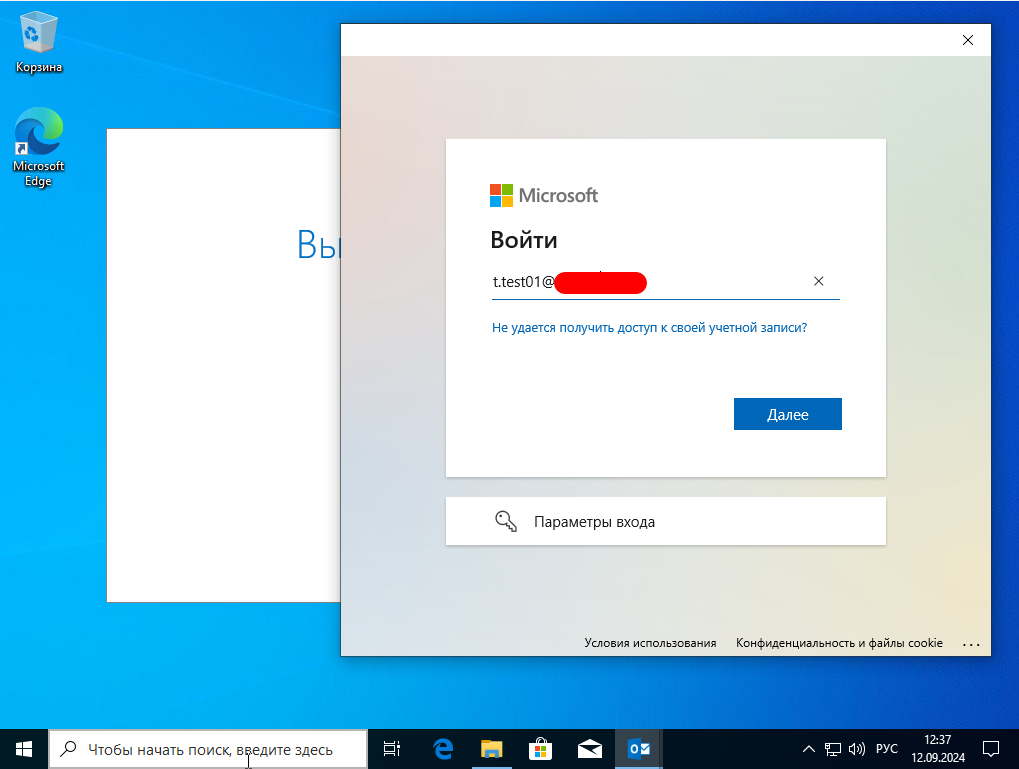Open the volume control in the tray
This screenshot has width=1019, height=769.
(857, 749)
